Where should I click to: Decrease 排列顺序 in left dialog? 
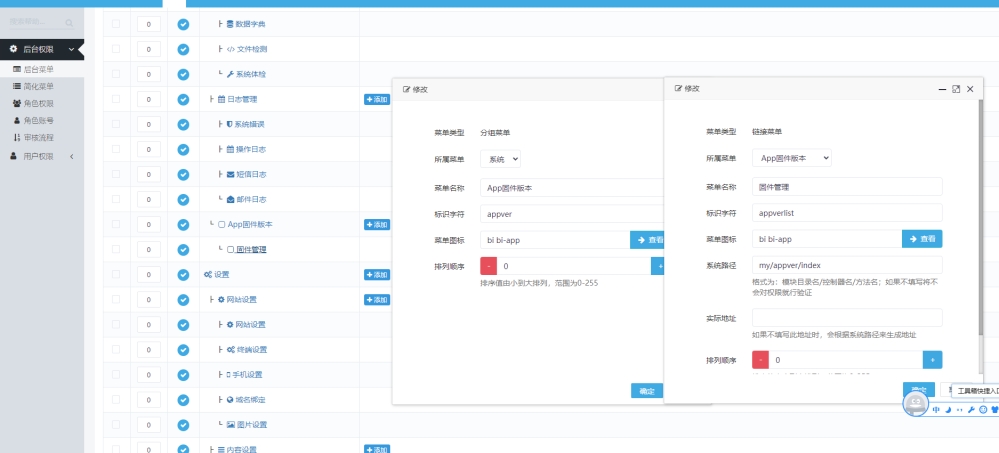489,266
